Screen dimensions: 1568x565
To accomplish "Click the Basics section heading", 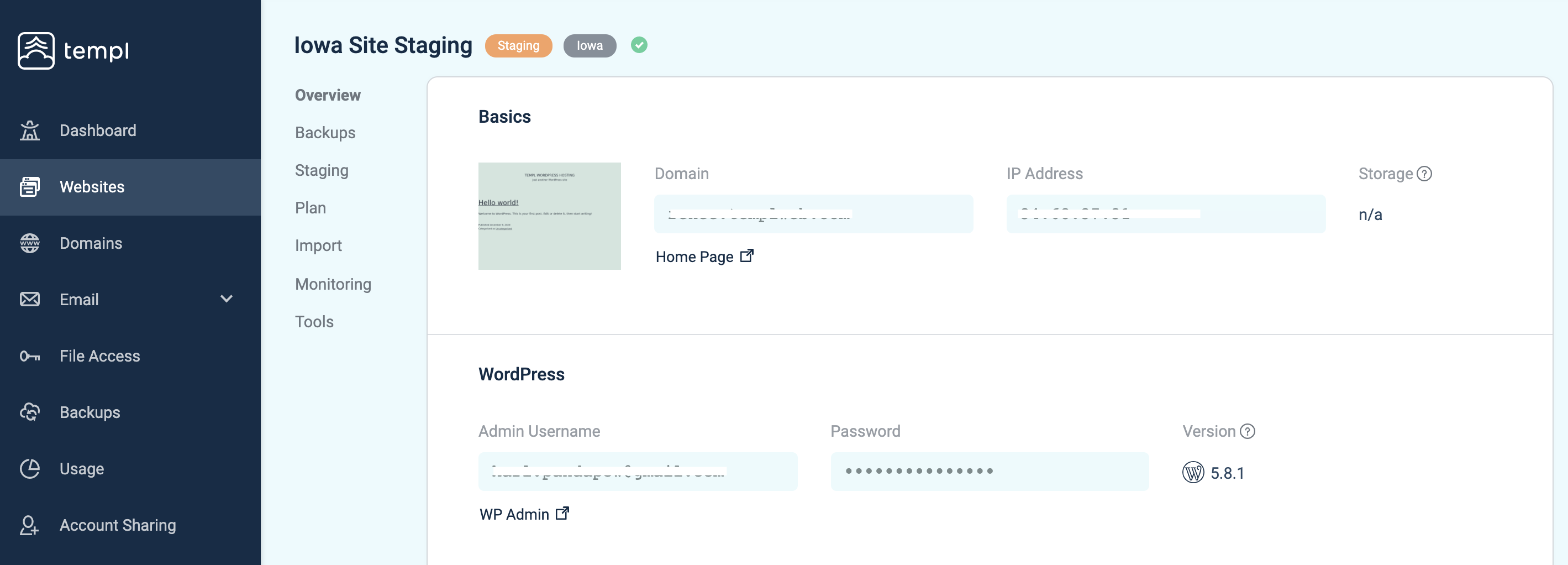I will pos(504,116).
